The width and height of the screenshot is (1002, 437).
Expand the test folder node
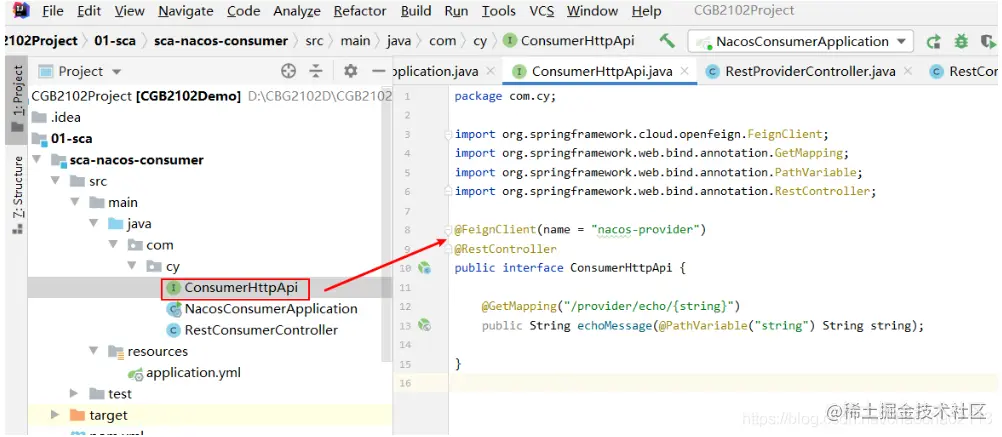(74, 394)
